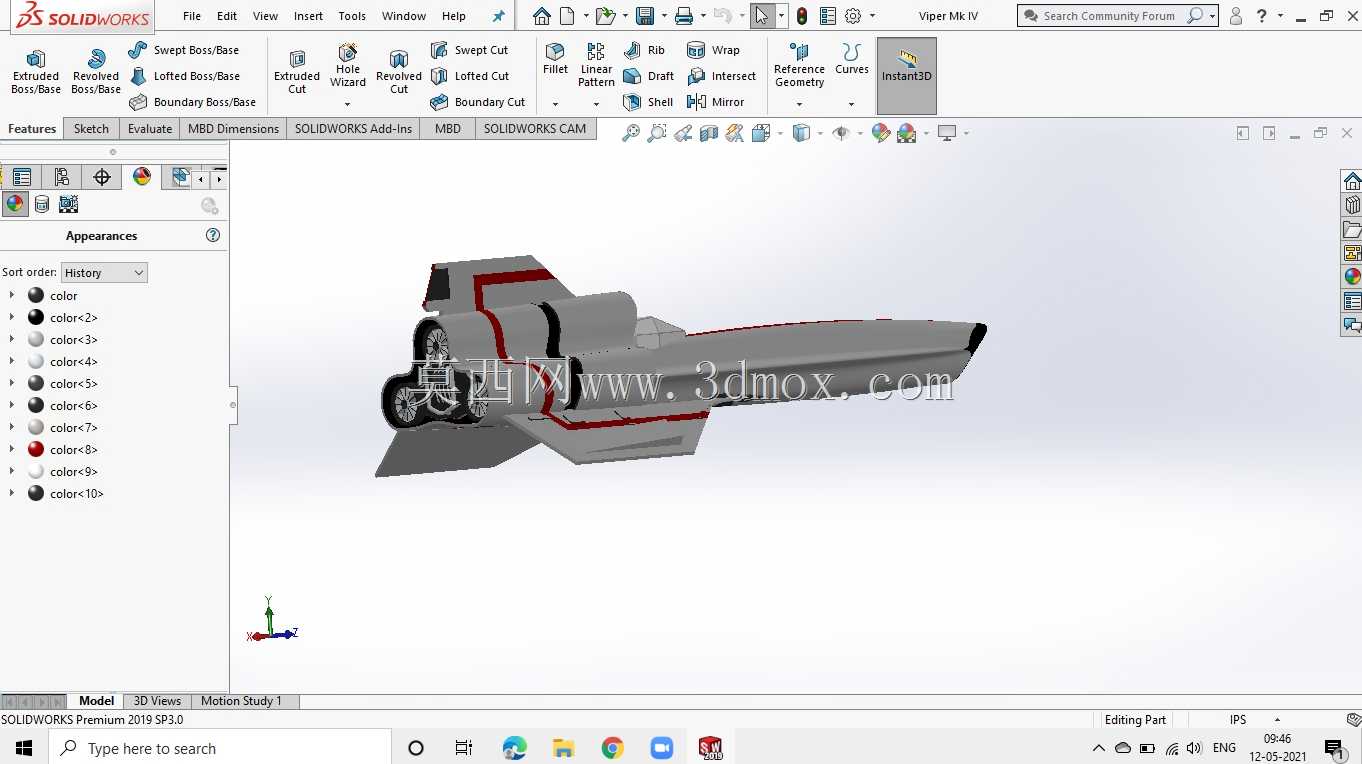The height and width of the screenshot is (764, 1362).
Task: Select the Linear Pattern tool
Action: [x=596, y=66]
